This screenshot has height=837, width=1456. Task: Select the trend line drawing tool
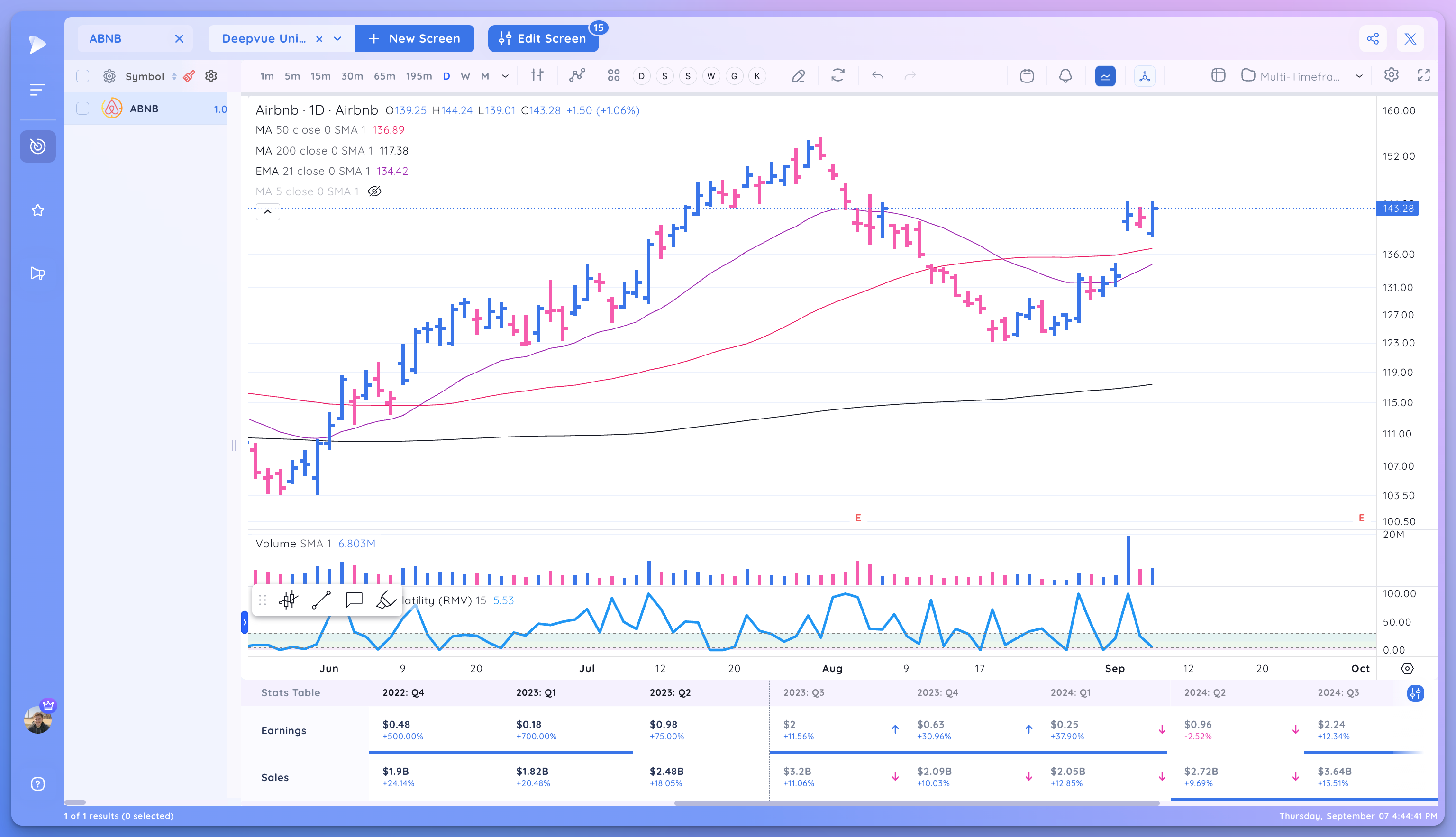pyautogui.click(x=321, y=600)
